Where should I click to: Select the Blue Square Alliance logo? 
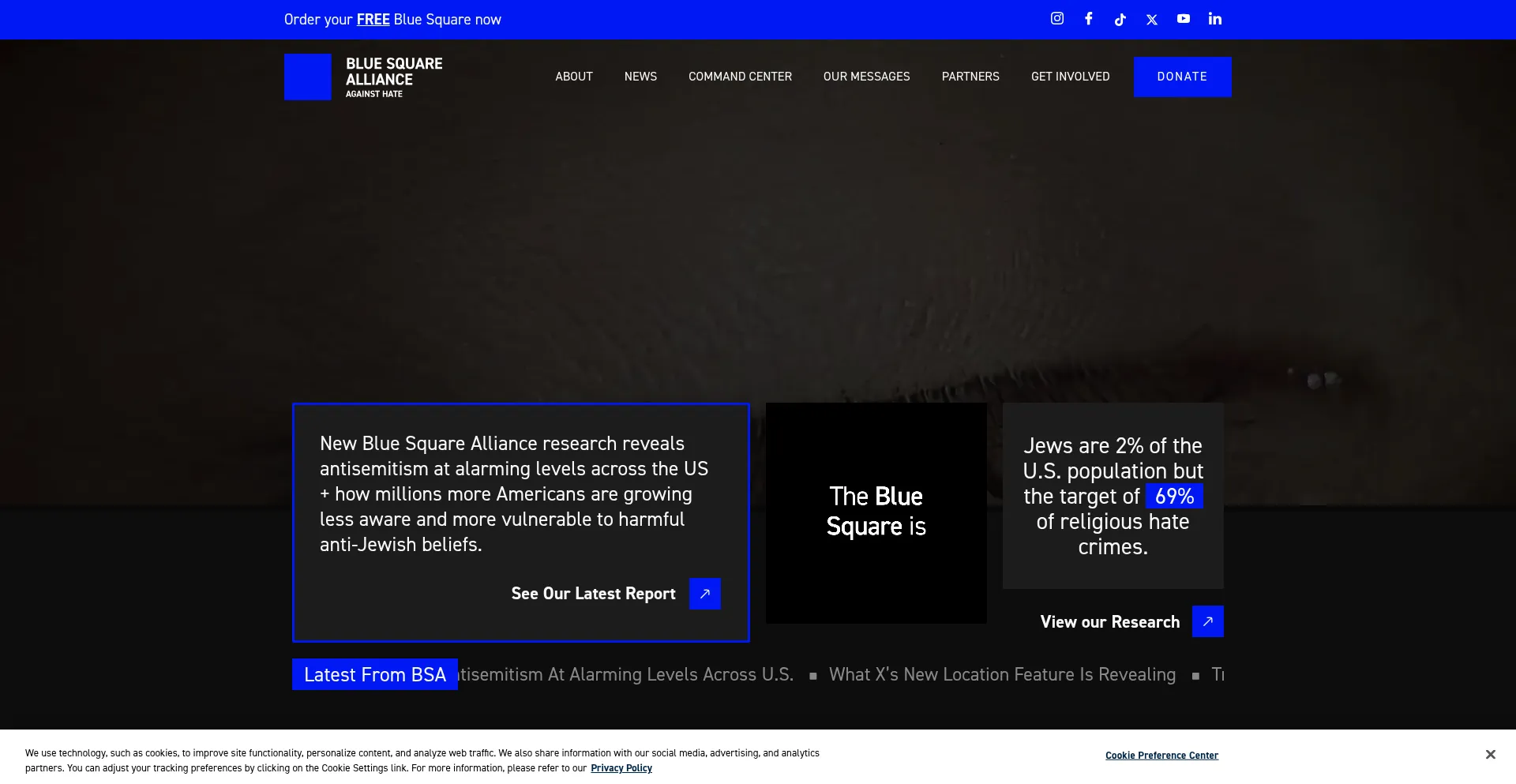[x=363, y=77]
